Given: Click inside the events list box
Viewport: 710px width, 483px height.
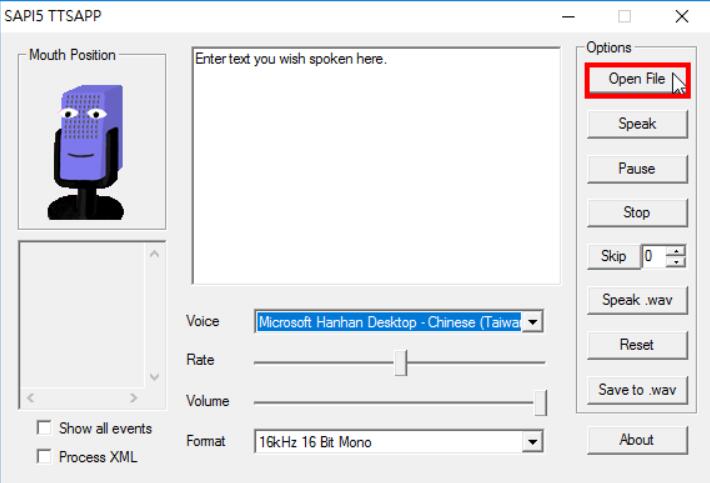Looking at the screenshot, I should coord(83,315).
